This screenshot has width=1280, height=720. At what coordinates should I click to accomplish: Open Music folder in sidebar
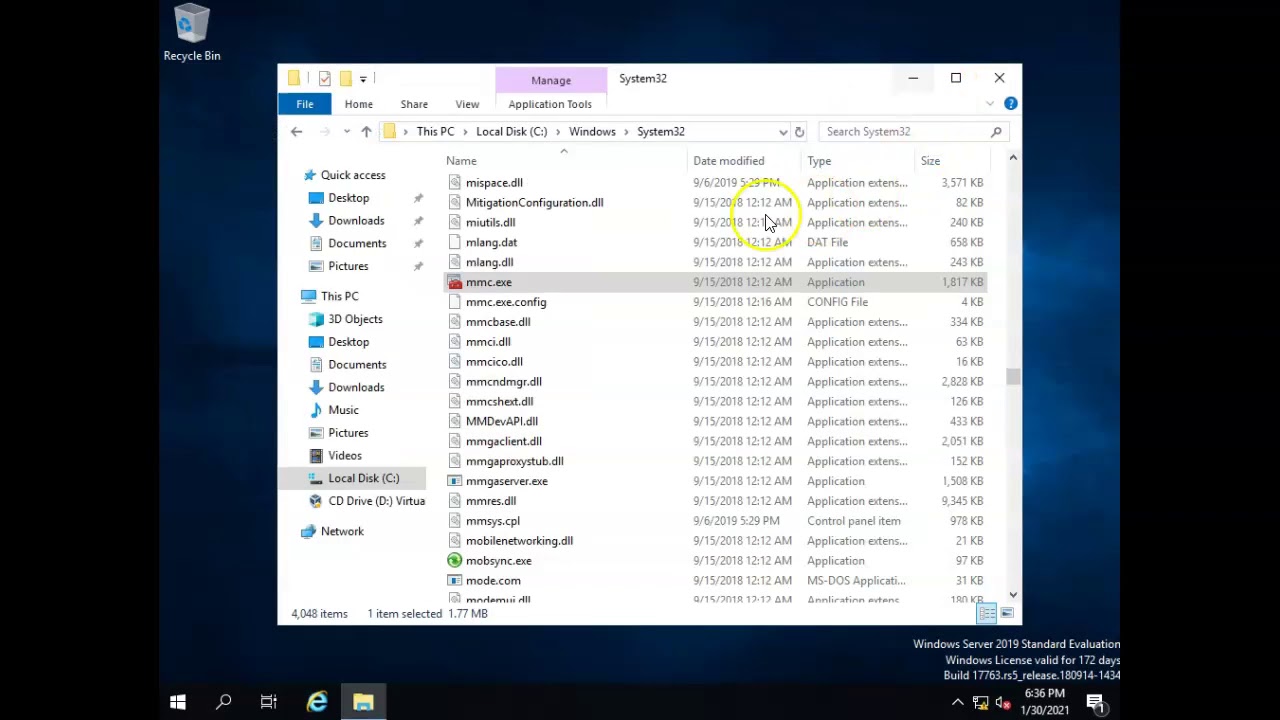coord(343,410)
